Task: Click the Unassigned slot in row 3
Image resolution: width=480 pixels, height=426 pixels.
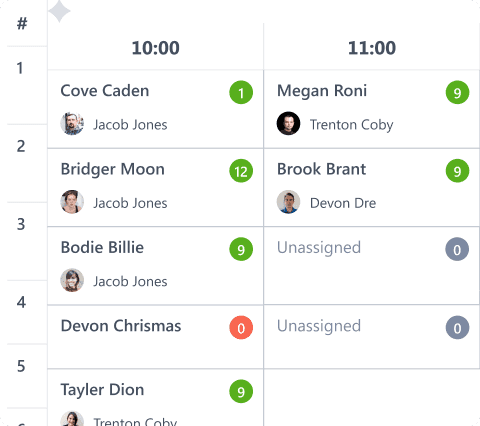Action: pos(372,266)
